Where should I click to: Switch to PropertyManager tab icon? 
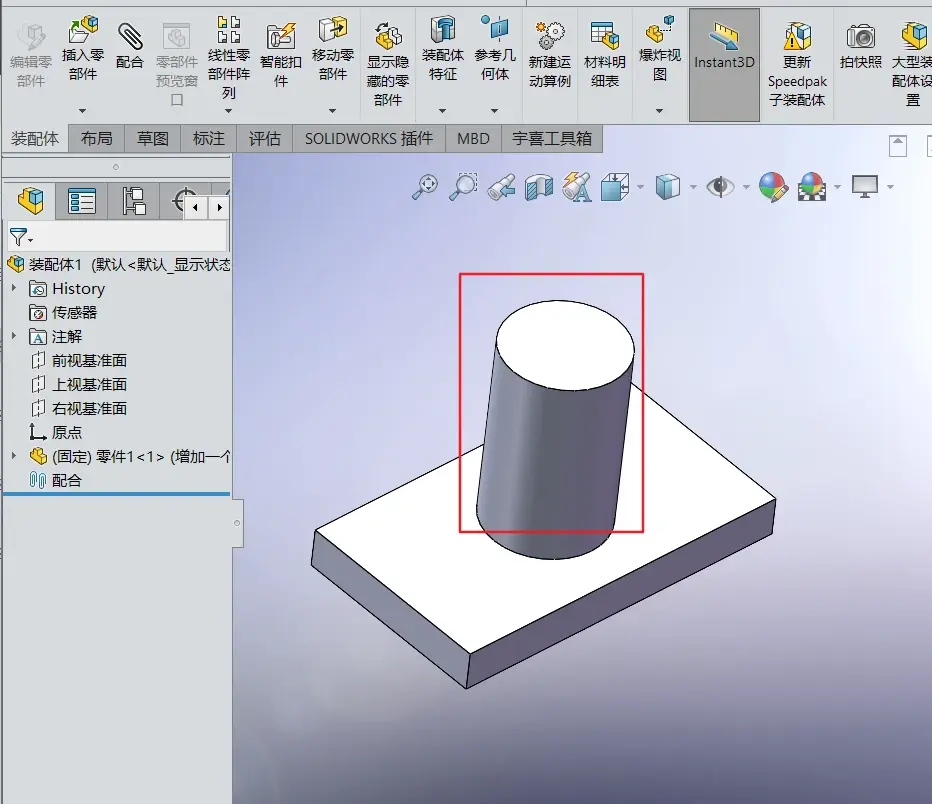click(81, 201)
